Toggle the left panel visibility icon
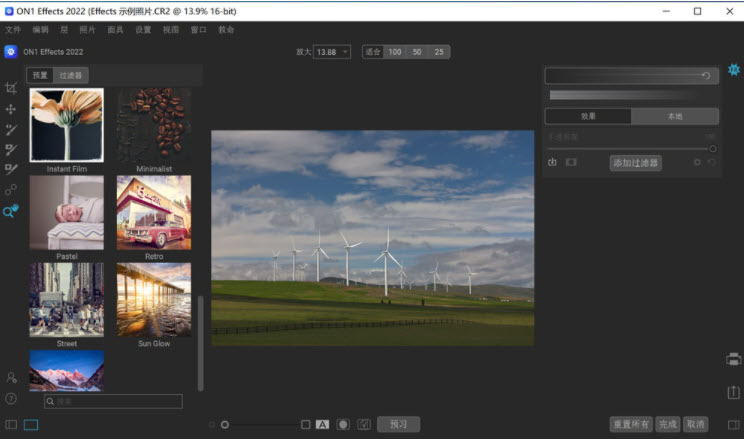 tap(11, 424)
